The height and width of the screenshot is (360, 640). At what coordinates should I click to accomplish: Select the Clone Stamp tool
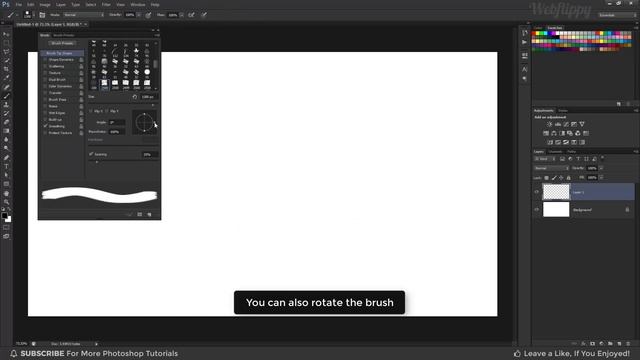point(6,104)
